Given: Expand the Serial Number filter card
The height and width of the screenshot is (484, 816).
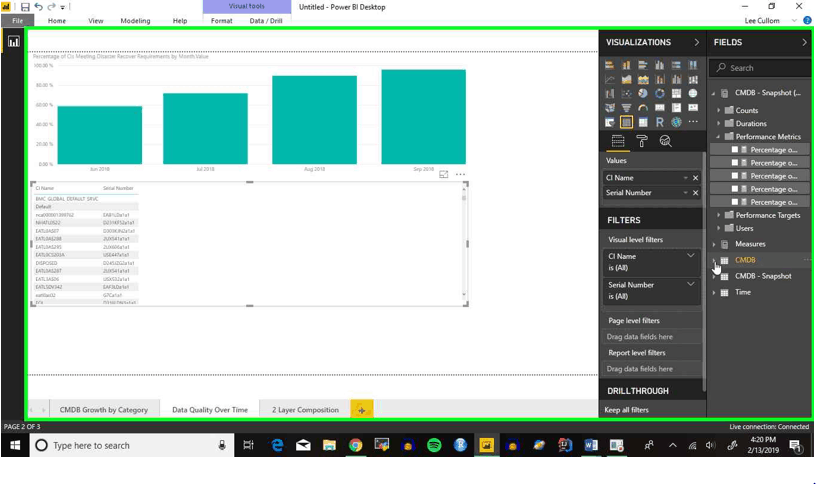Looking at the screenshot, I should click(691, 284).
